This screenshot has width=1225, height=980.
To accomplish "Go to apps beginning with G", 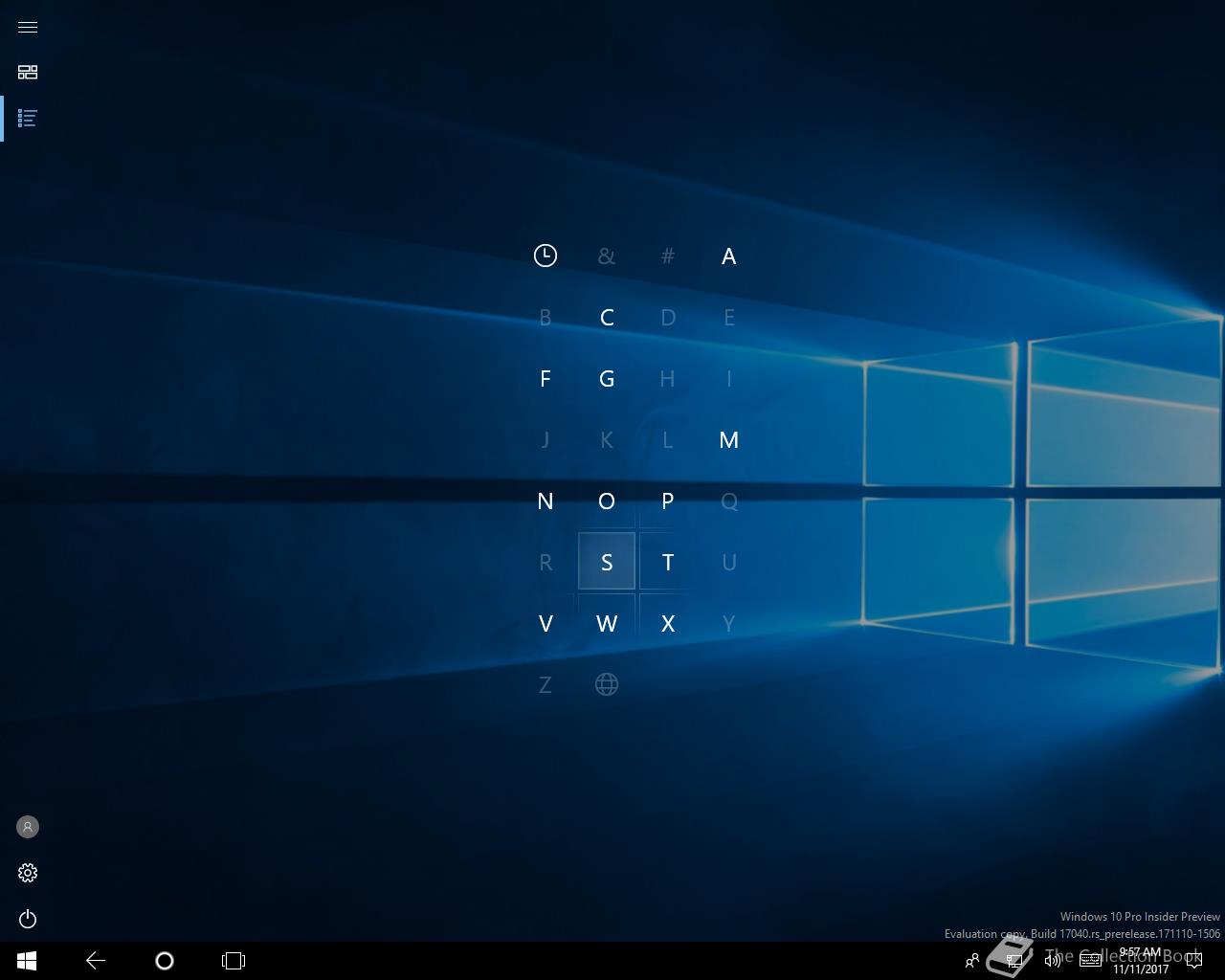I will [x=607, y=378].
